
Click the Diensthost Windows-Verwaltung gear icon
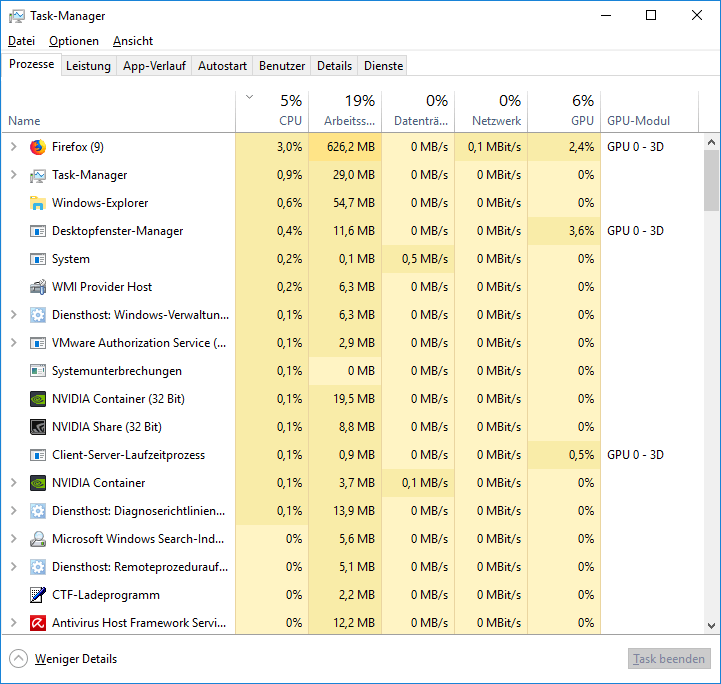(x=38, y=315)
